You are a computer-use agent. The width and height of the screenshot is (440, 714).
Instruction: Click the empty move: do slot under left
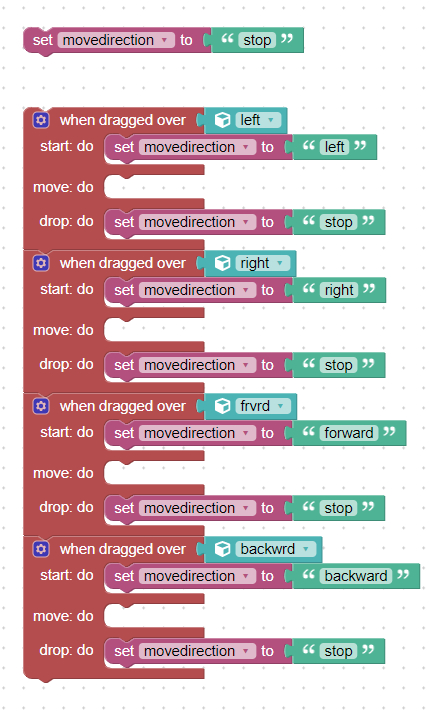(153, 187)
